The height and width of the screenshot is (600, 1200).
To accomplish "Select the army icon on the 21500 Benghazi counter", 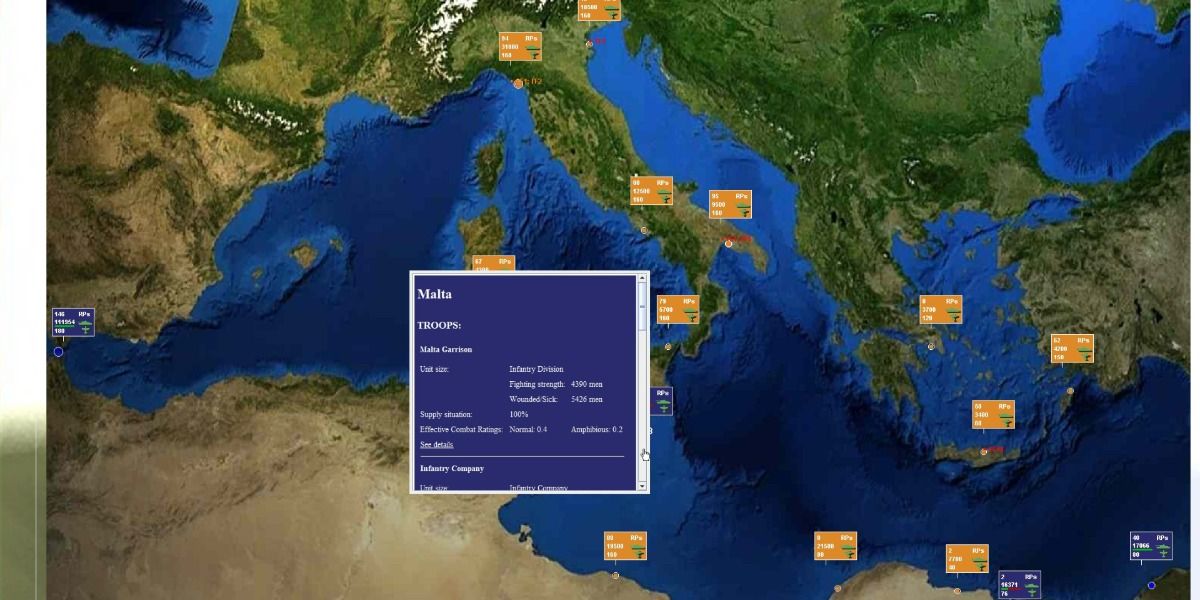I will [x=848, y=547].
